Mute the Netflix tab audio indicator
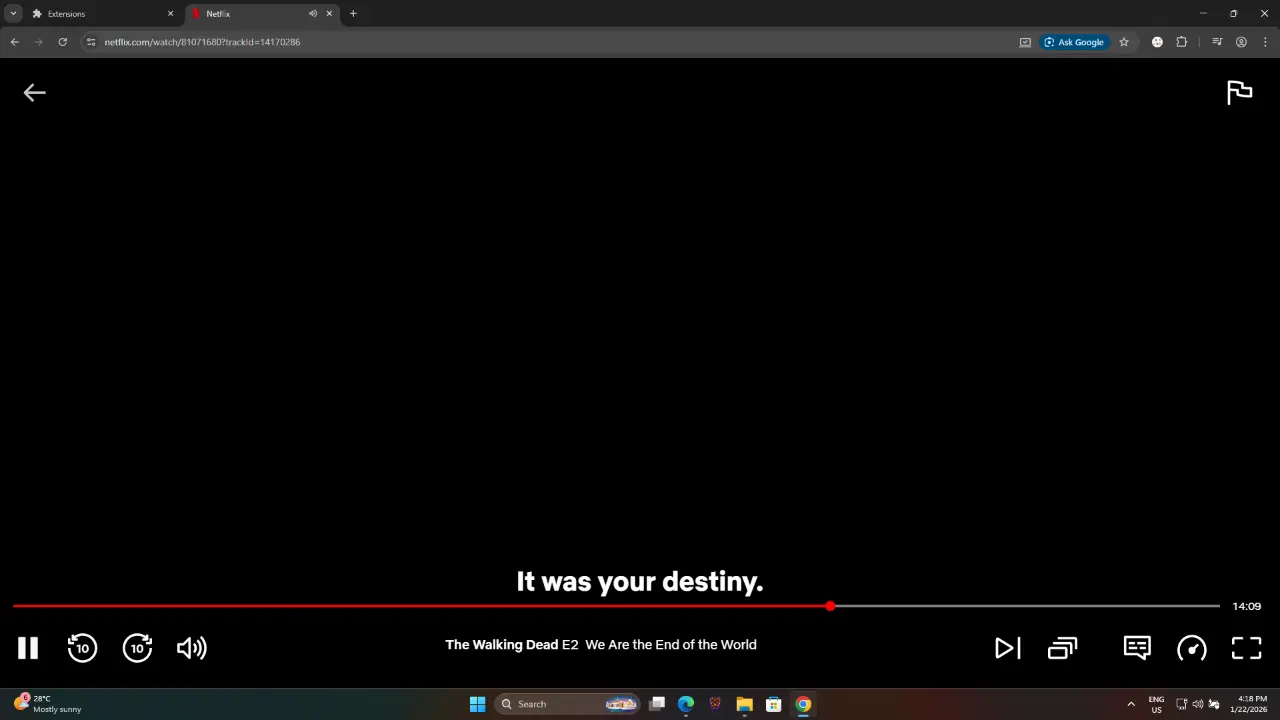This screenshot has width=1280, height=720. [x=313, y=14]
